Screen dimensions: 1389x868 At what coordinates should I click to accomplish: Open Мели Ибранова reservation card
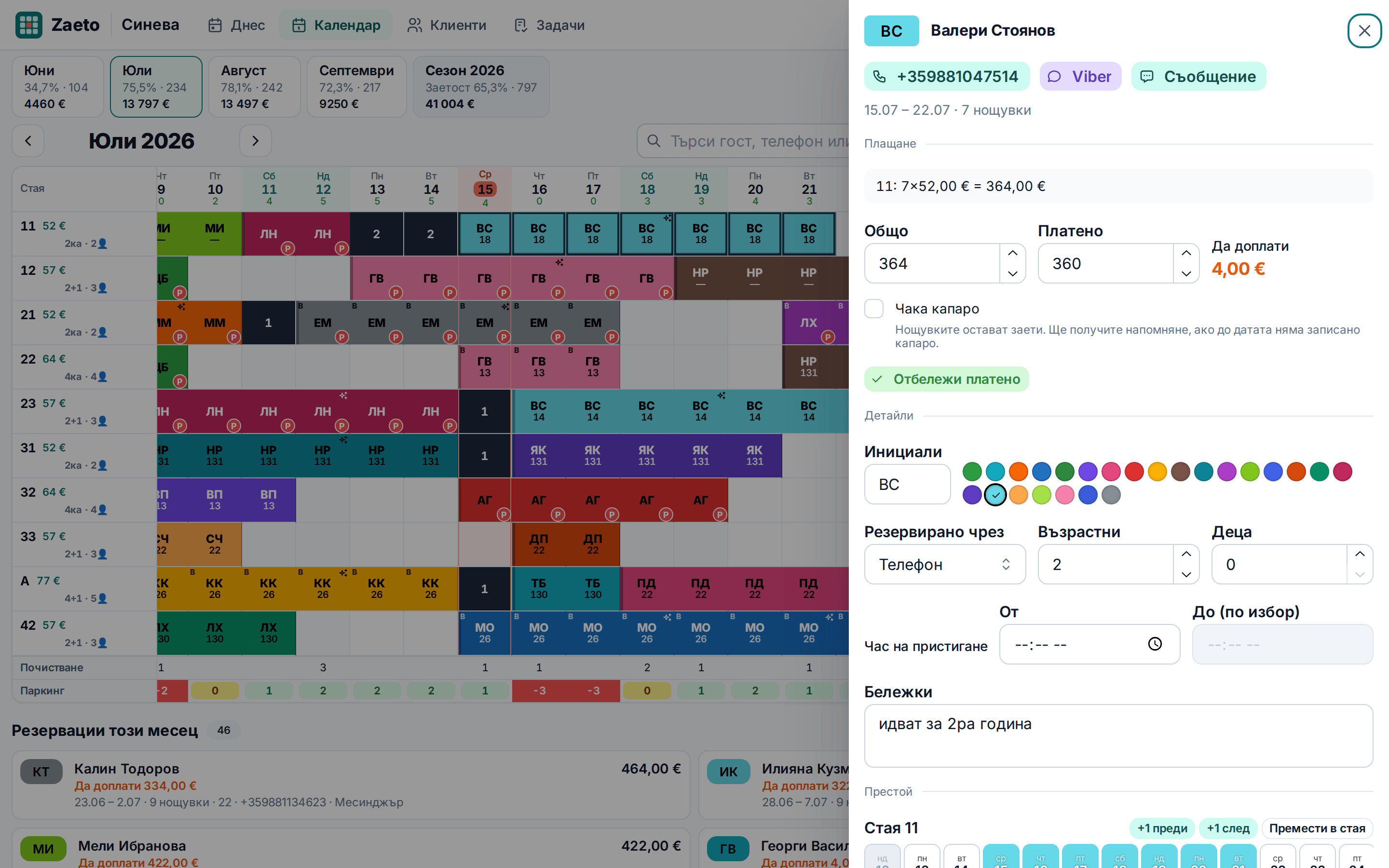point(351,849)
